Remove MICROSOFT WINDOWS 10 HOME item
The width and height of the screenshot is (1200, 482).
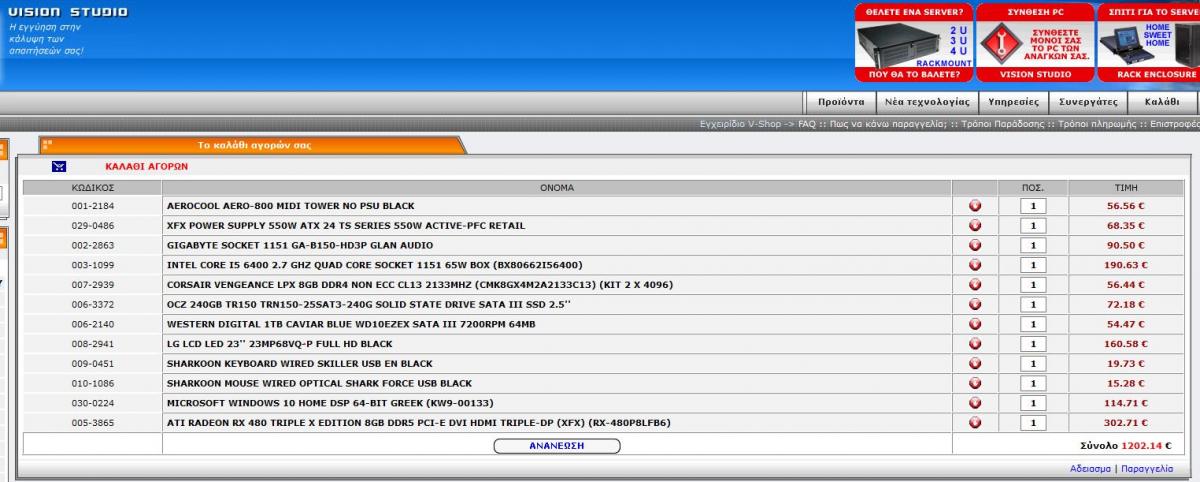pyautogui.click(x=975, y=403)
